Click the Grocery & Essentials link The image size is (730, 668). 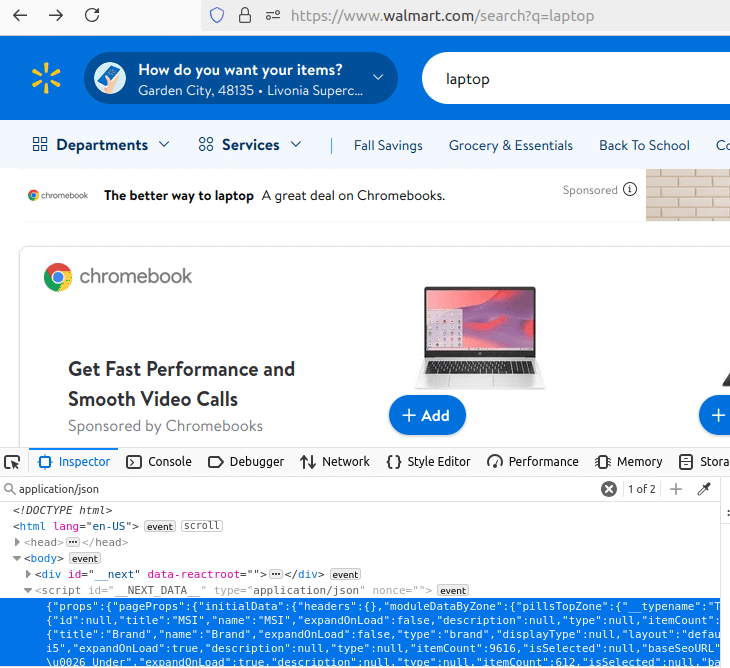pyautogui.click(x=511, y=145)
